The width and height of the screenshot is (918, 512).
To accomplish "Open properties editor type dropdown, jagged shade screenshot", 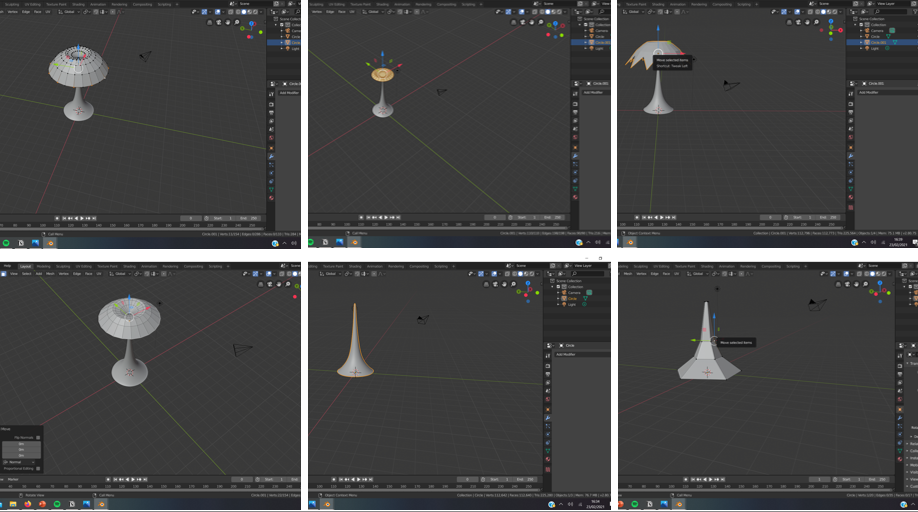I will (x=852, y=84).
